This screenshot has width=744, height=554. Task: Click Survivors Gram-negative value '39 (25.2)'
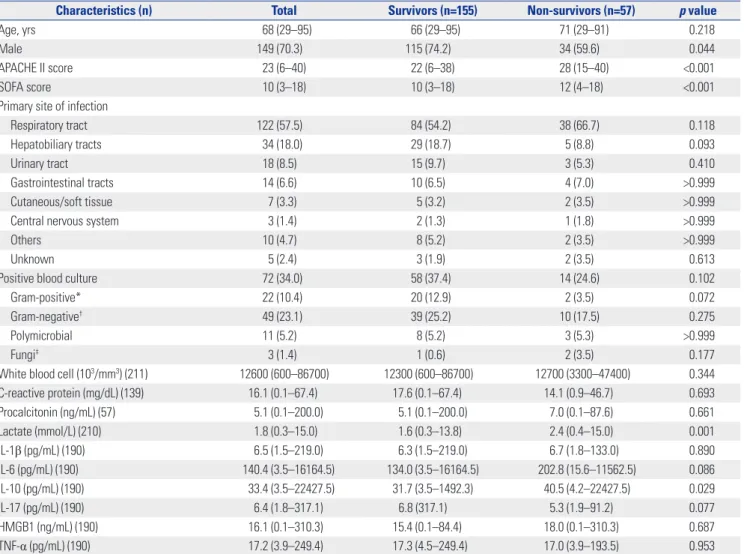(x=431, y=316)
